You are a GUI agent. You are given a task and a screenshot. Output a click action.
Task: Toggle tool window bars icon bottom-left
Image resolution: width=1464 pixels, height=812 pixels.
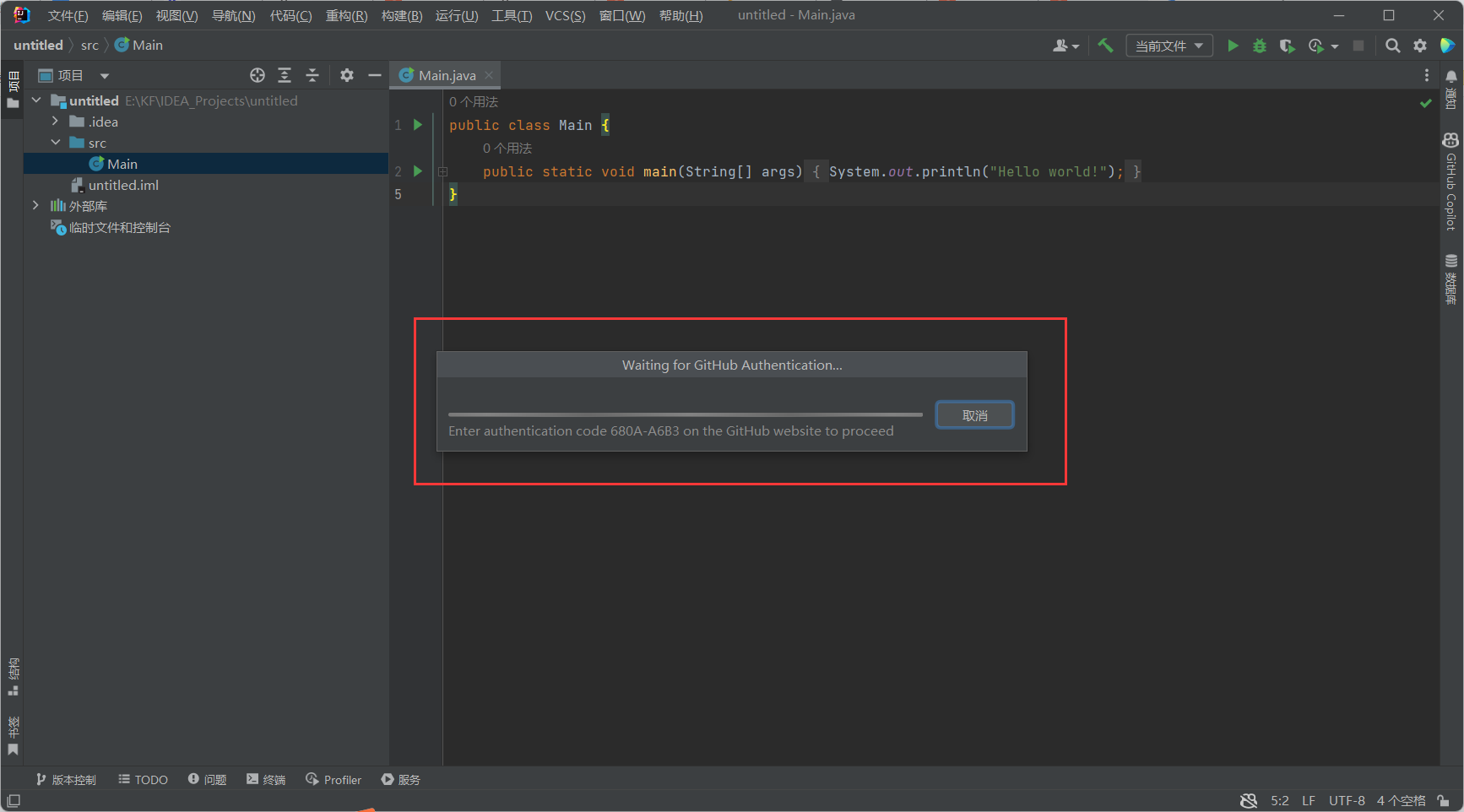(x=14, y=800)
